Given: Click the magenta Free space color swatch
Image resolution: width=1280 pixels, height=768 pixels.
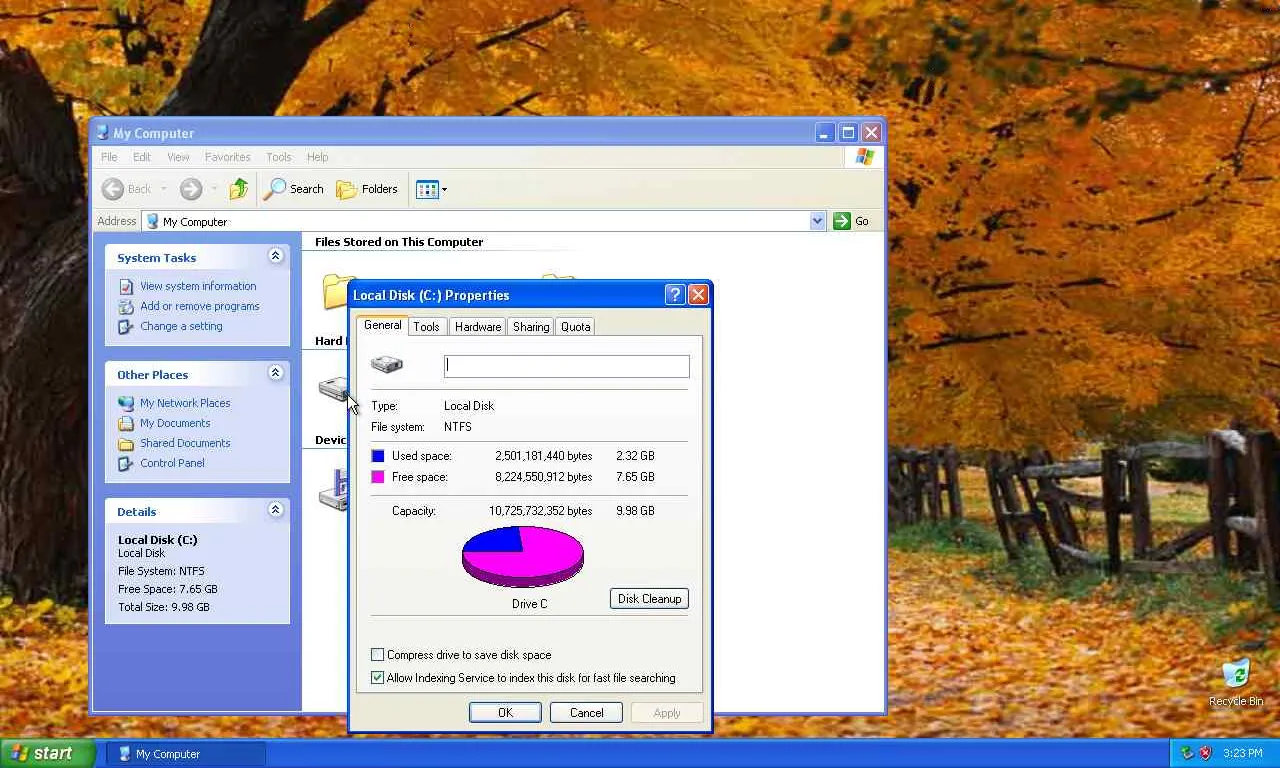Looking at the screenshot, I should [x=378, y=477].
